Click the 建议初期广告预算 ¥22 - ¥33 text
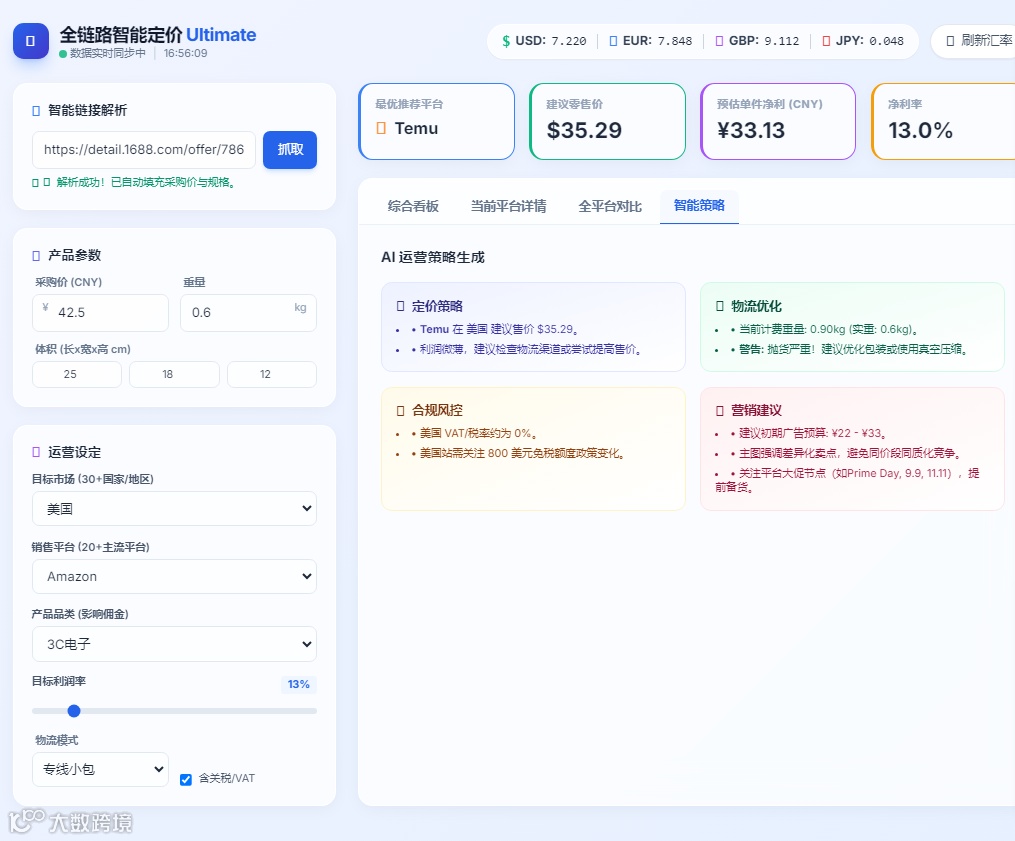Viewport: 1015px width, 841px height. click(812, 433)
